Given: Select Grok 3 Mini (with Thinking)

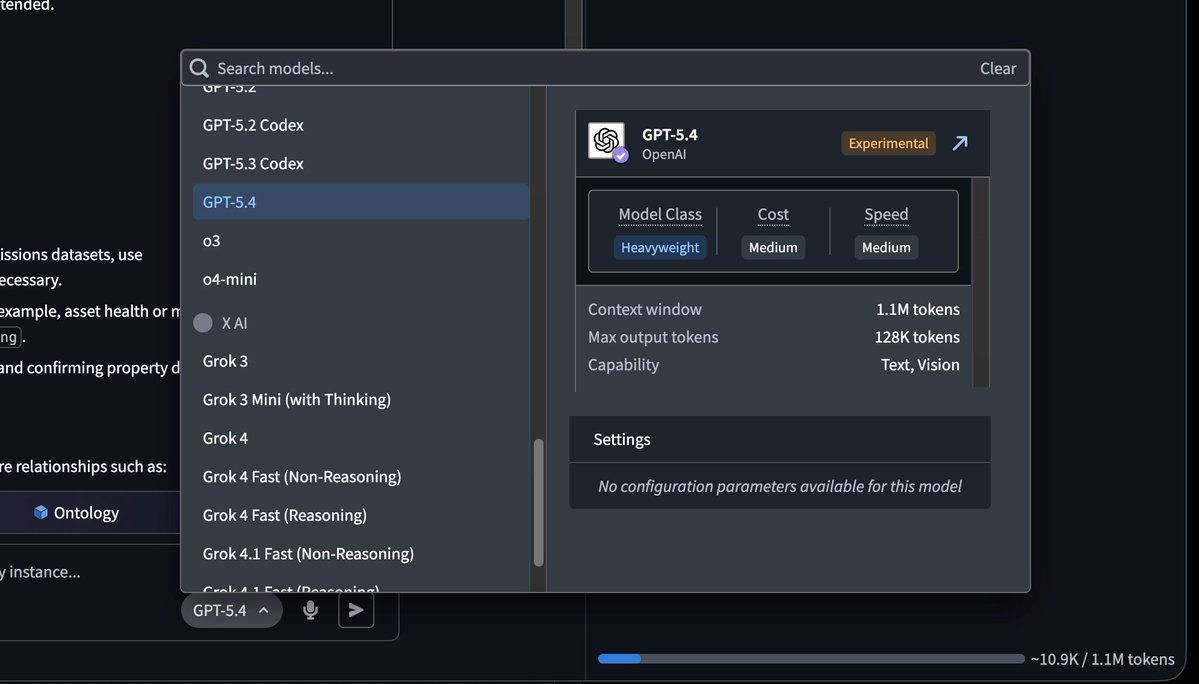Looking at the screenshot, I should (361, 399).
